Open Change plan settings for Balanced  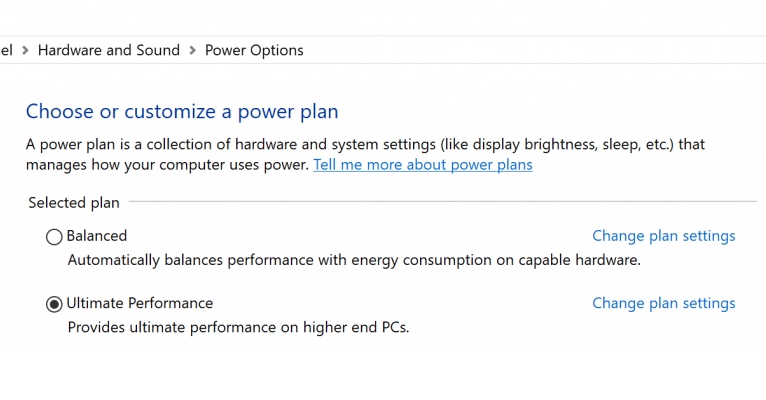(663, 236)
